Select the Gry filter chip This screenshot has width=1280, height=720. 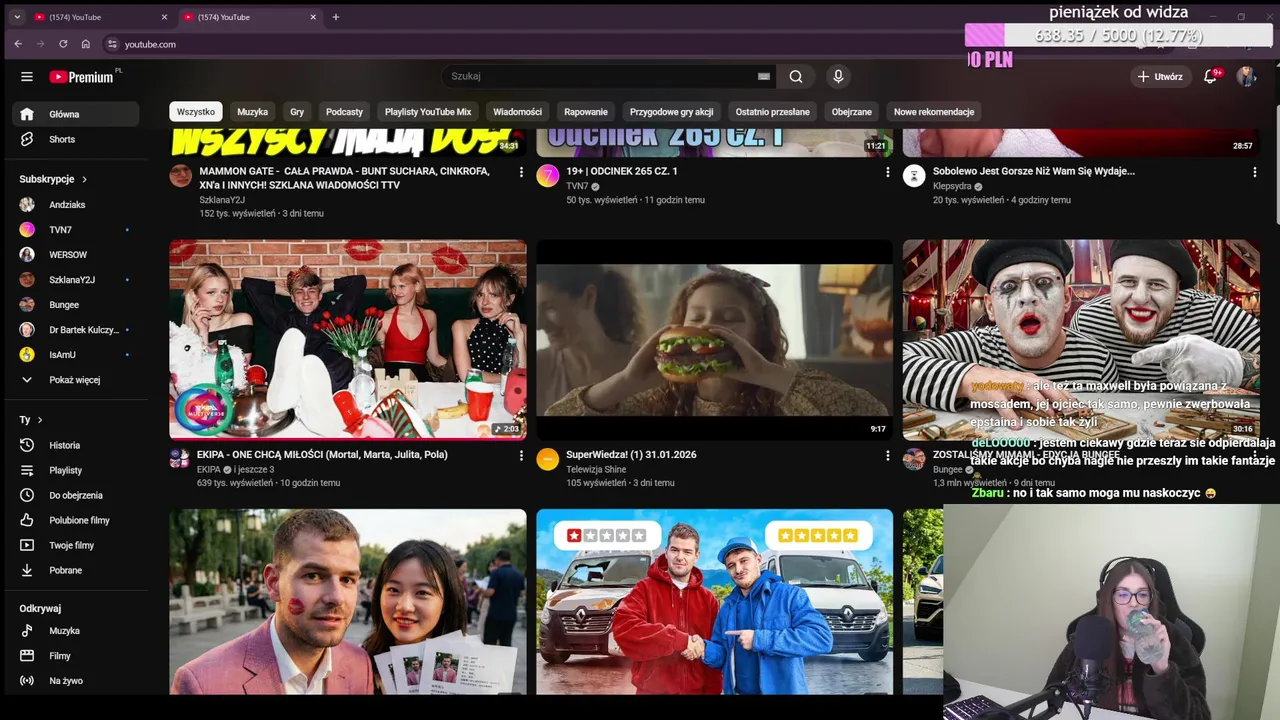click(x=297, y=112)
